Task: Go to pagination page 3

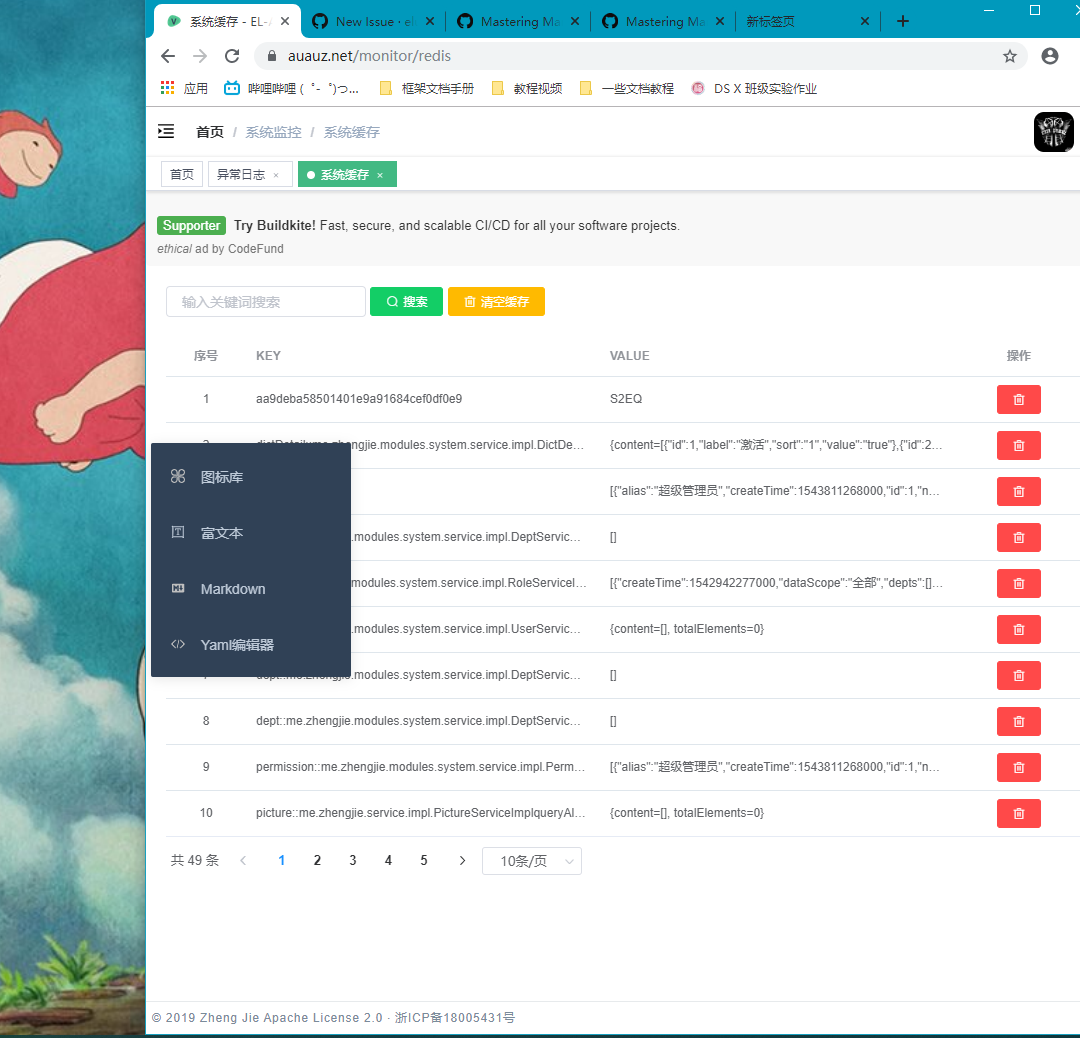Action: pos(353,860)
